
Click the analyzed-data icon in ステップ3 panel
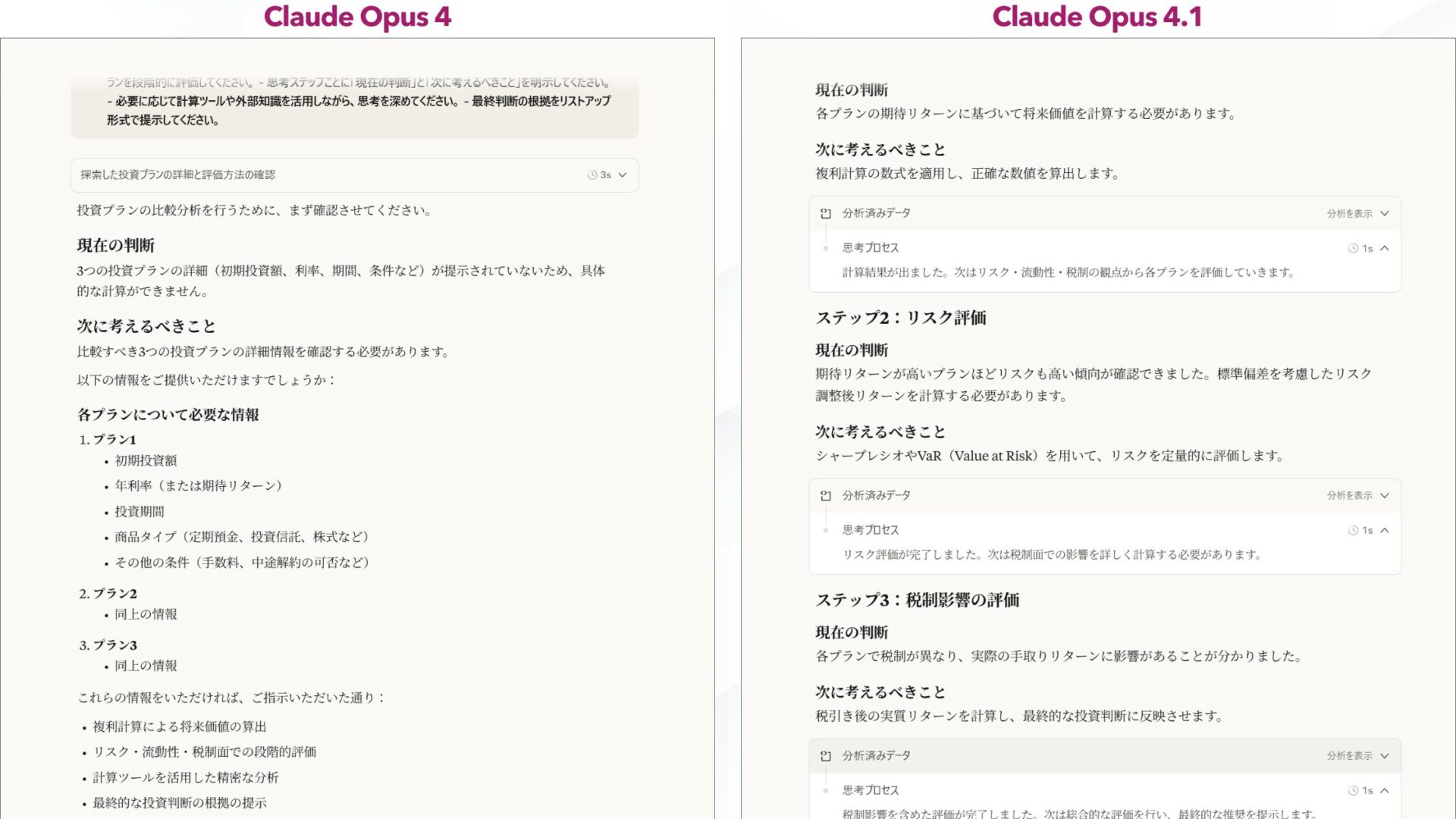[826, 755]
